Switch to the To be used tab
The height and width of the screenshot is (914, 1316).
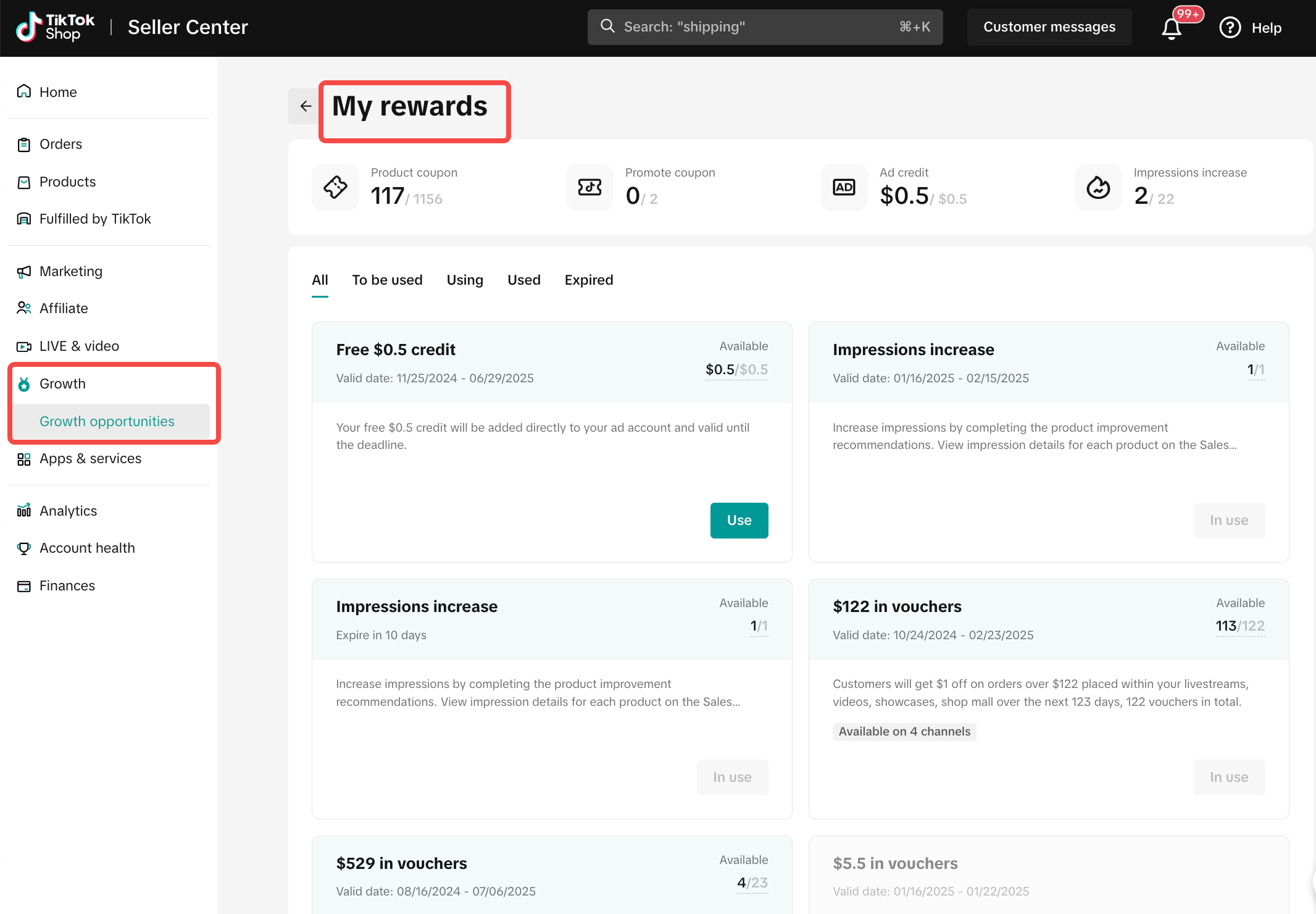pyautogui.click(x=387, y=280)
